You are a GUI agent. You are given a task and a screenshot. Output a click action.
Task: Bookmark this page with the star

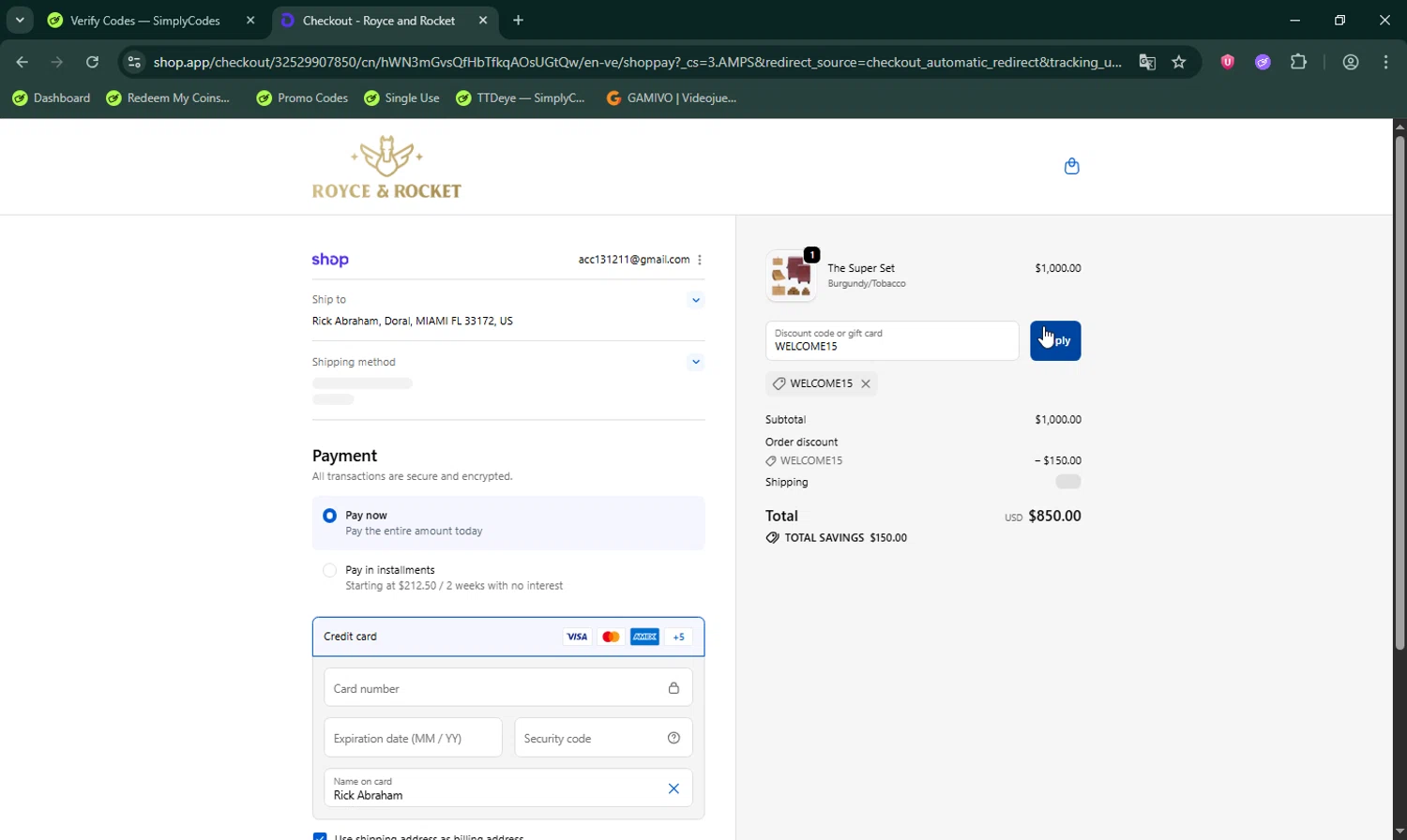(x=1179, y=62)
